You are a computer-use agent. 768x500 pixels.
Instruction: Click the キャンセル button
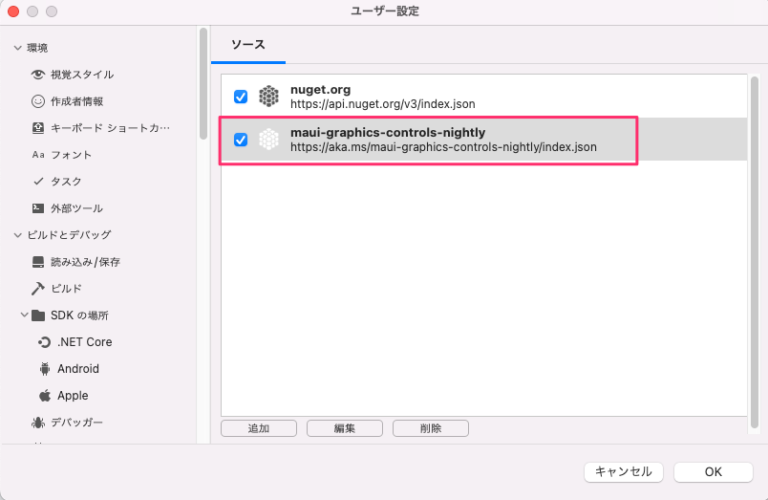pos(624,472)
